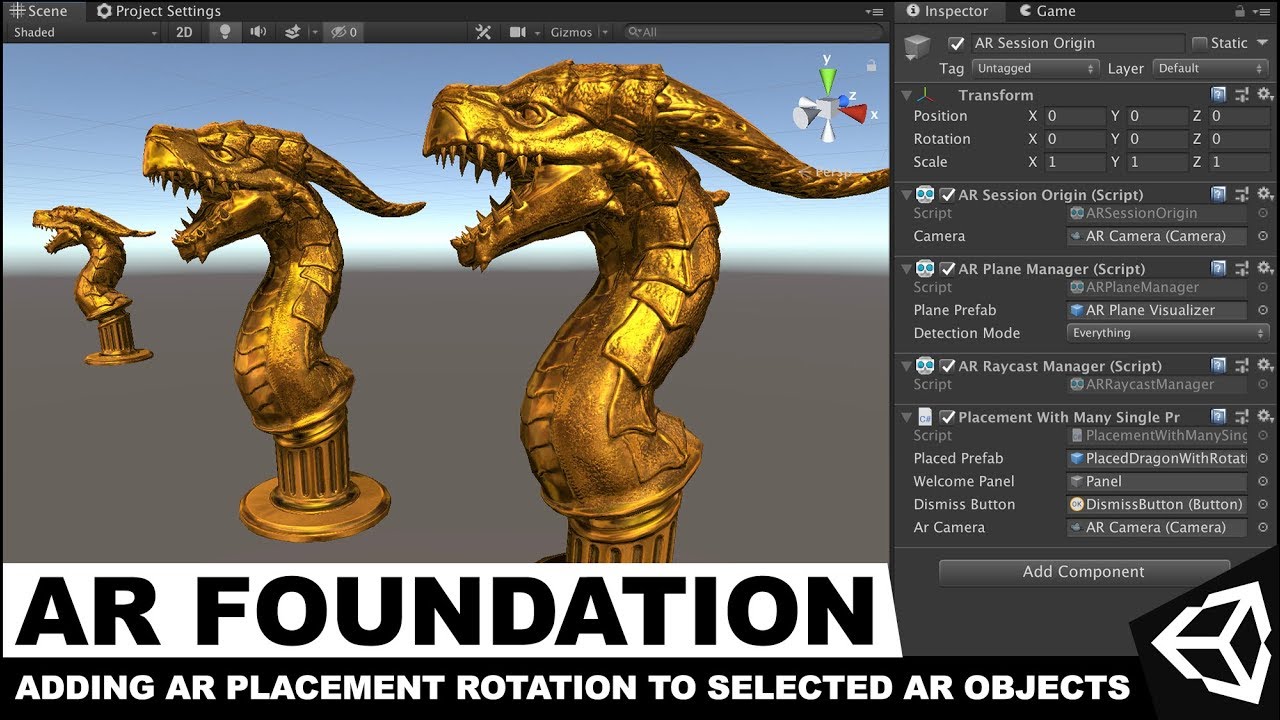Click the red X axis cone of the gizmo

(853, 112)
